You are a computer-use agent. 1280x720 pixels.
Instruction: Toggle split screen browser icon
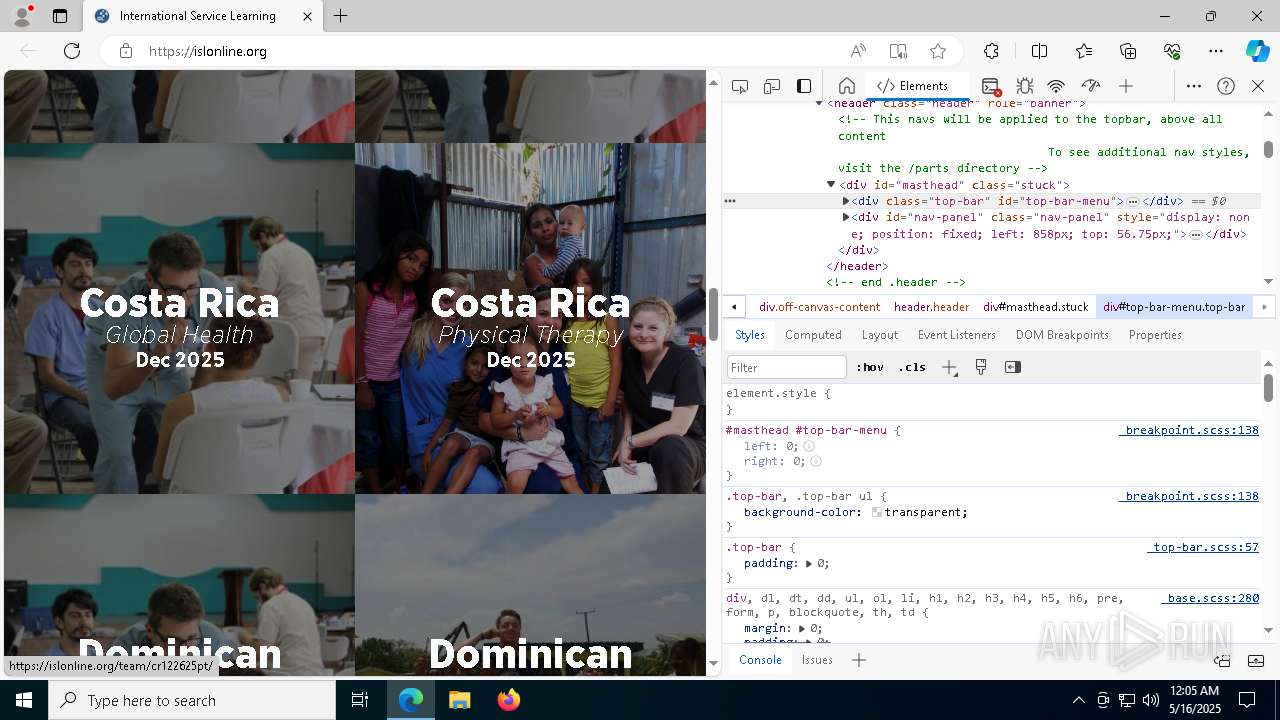[1039, 51]
